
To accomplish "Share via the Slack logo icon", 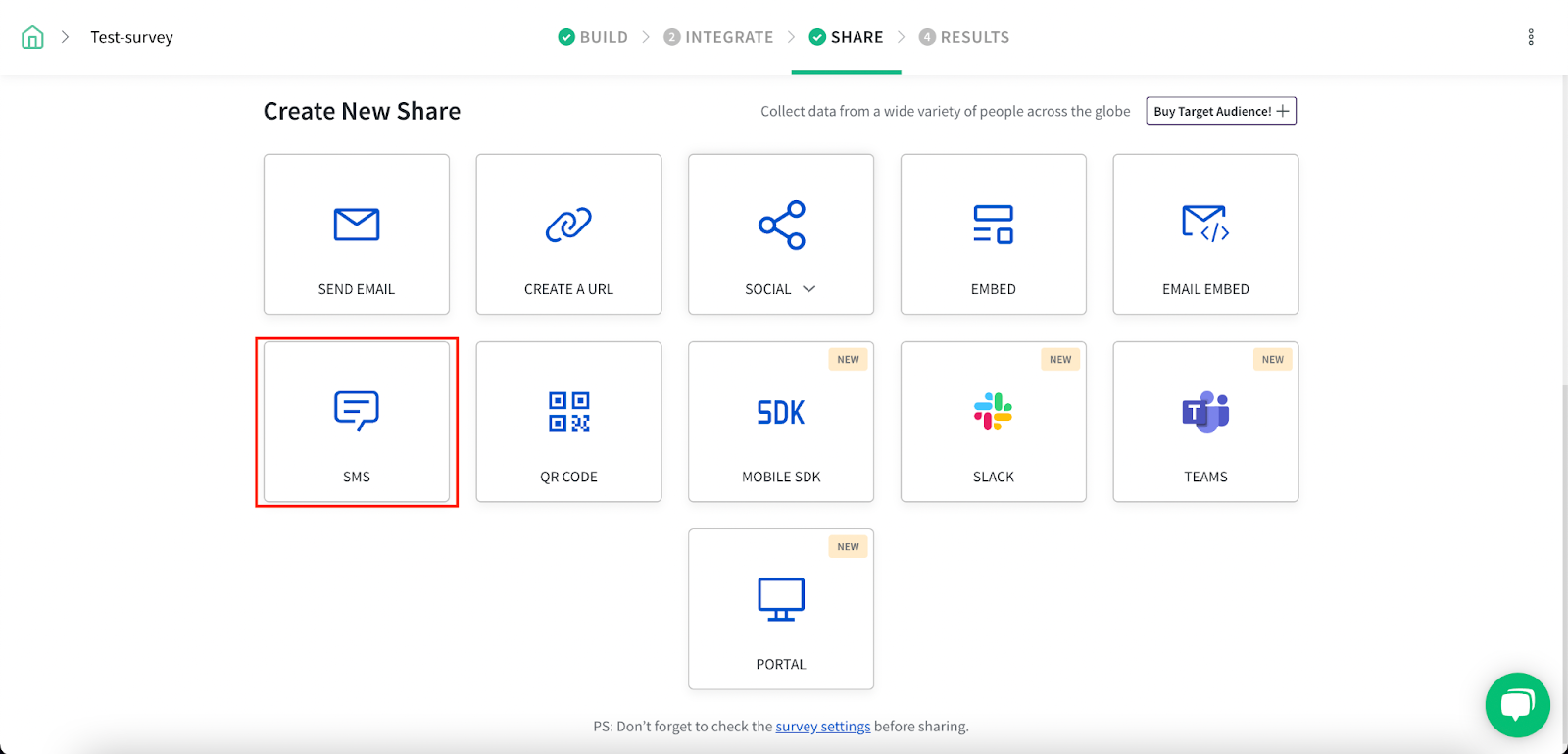I will (993, 412).
